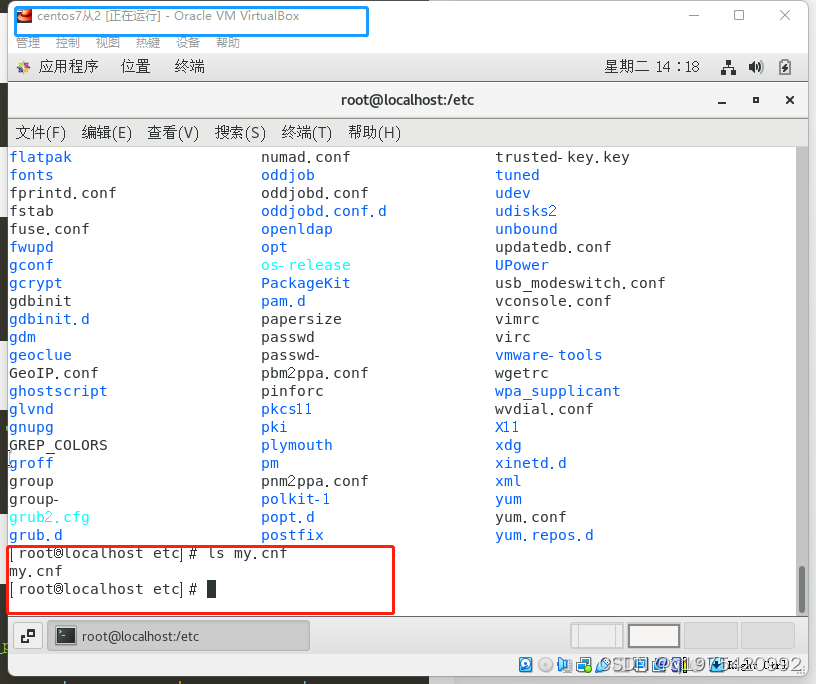Image resolution: width=816 pixels, height=684 pixels.
Task: Open the 搜索(S) terminal menu
Action: [x=240, y=133]
